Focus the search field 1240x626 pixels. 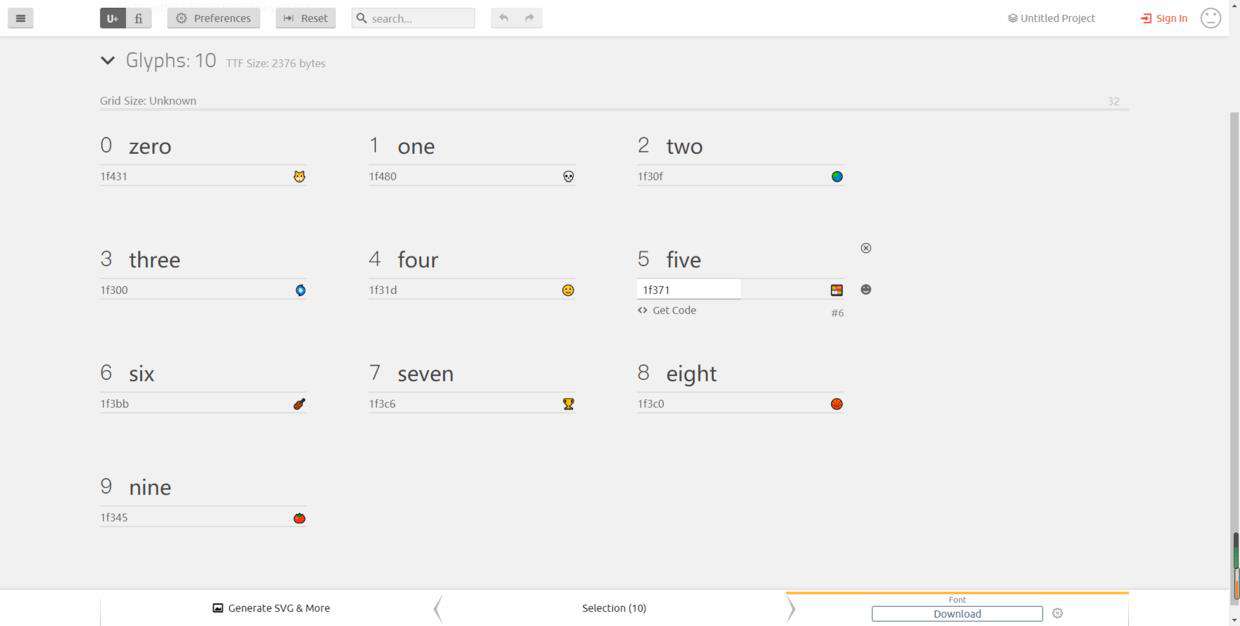coord(413,18)
